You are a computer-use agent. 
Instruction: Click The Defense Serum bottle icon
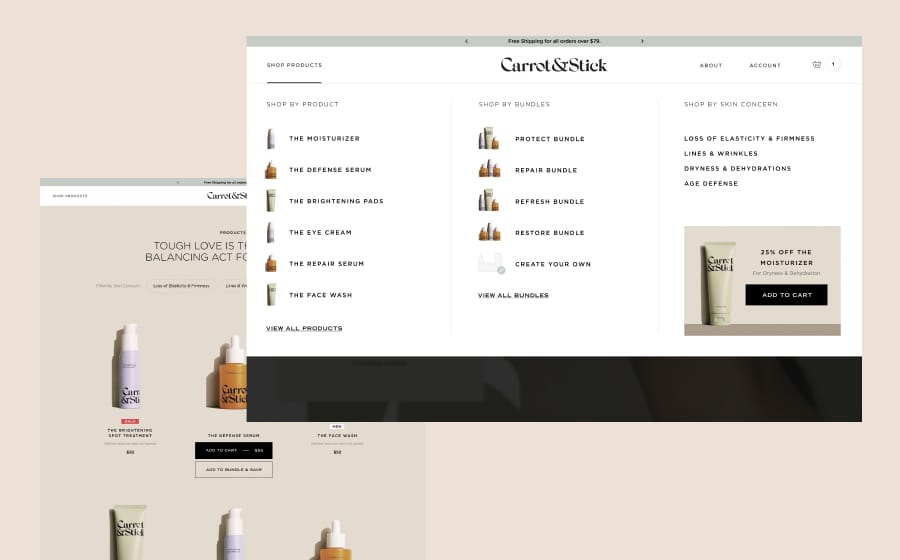(x=271, y=170)
